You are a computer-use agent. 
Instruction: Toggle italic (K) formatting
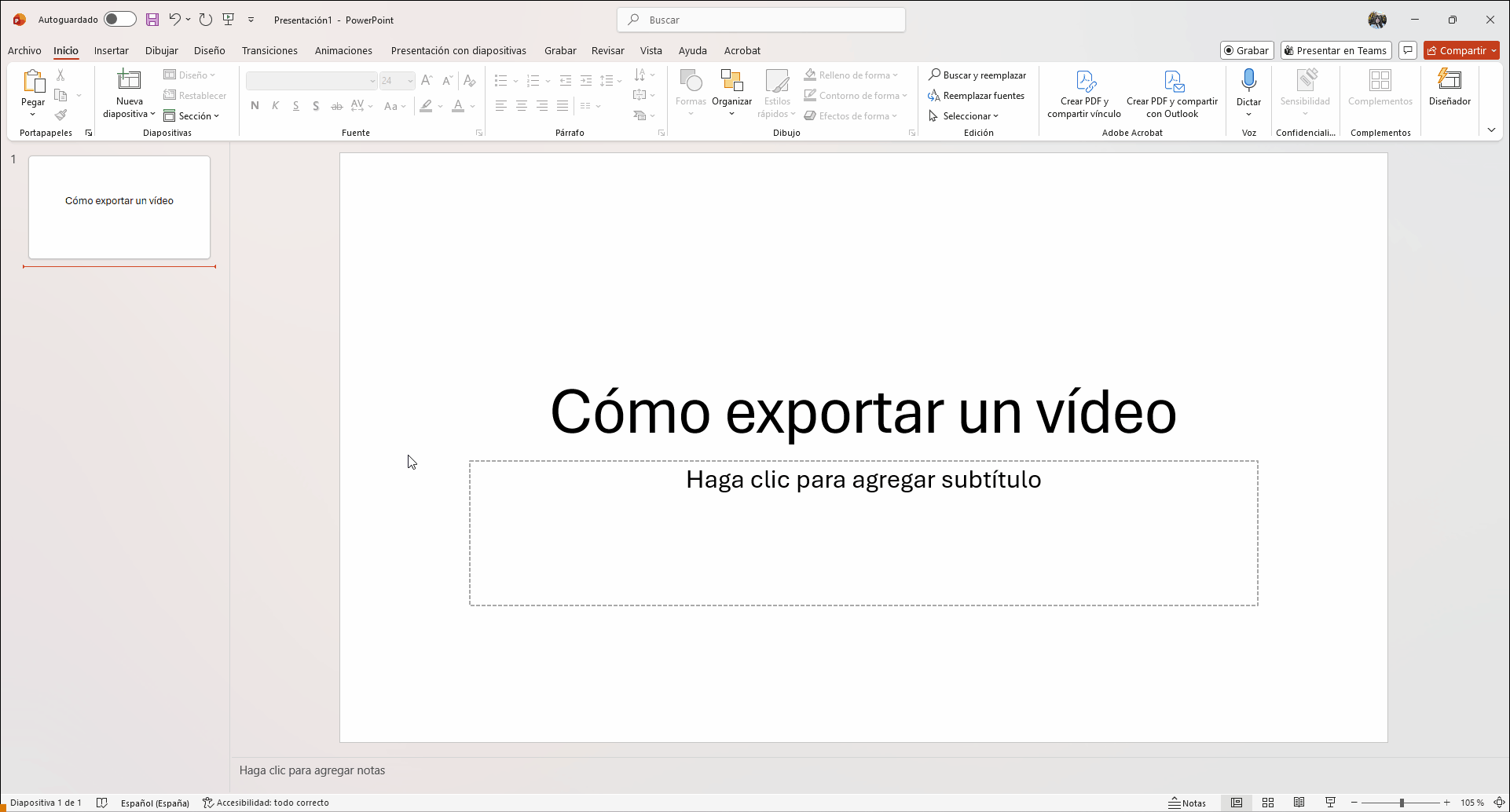[x=275, y=105]
